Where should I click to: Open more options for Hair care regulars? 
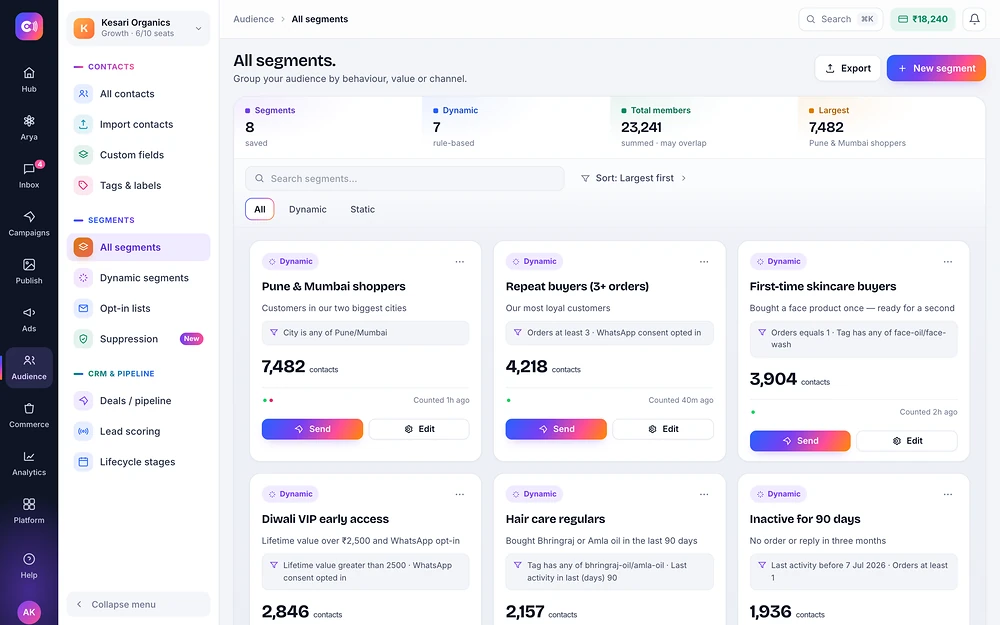pos(703,494)
